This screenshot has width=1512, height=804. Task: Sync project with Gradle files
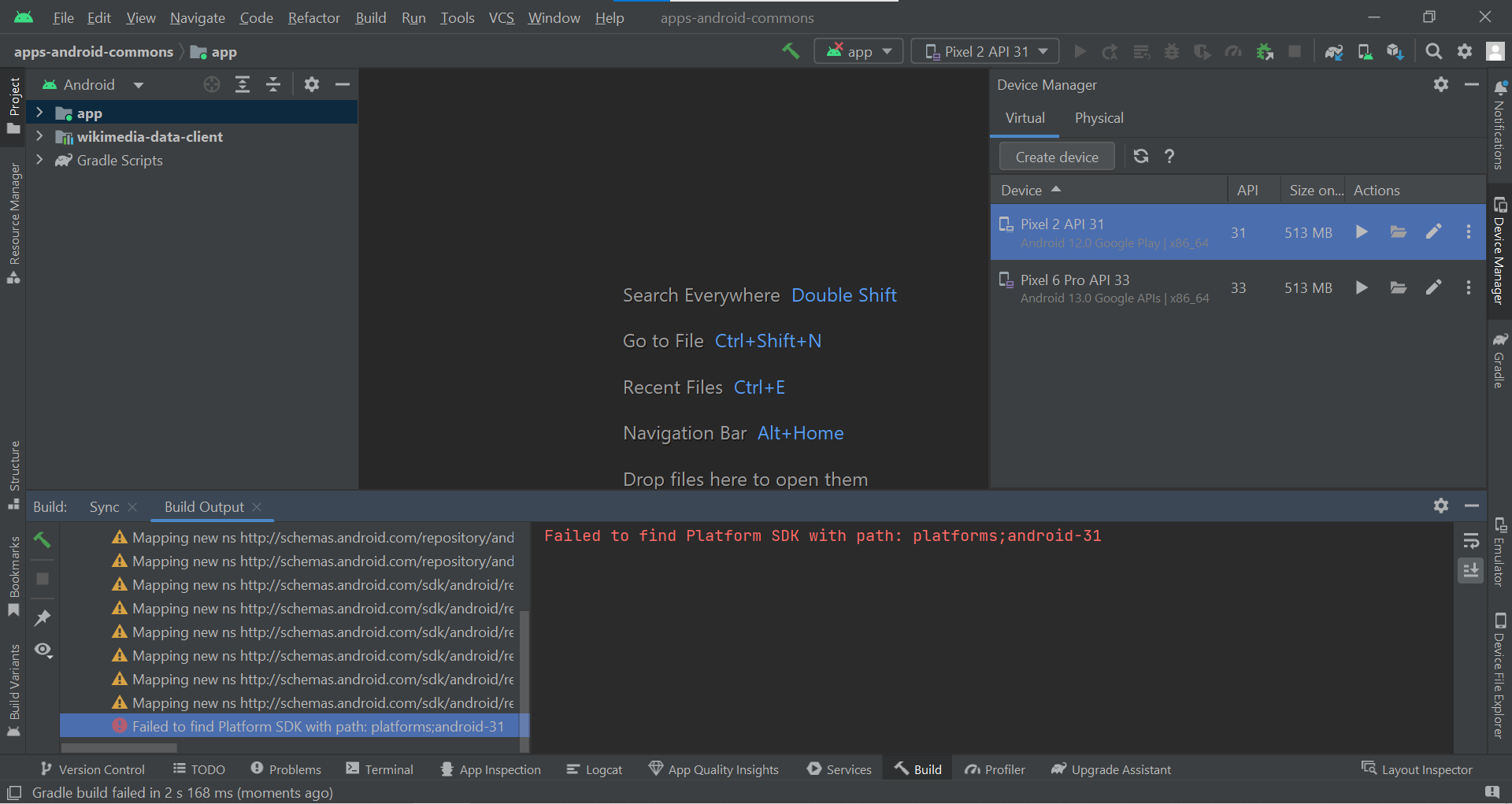1334,51
